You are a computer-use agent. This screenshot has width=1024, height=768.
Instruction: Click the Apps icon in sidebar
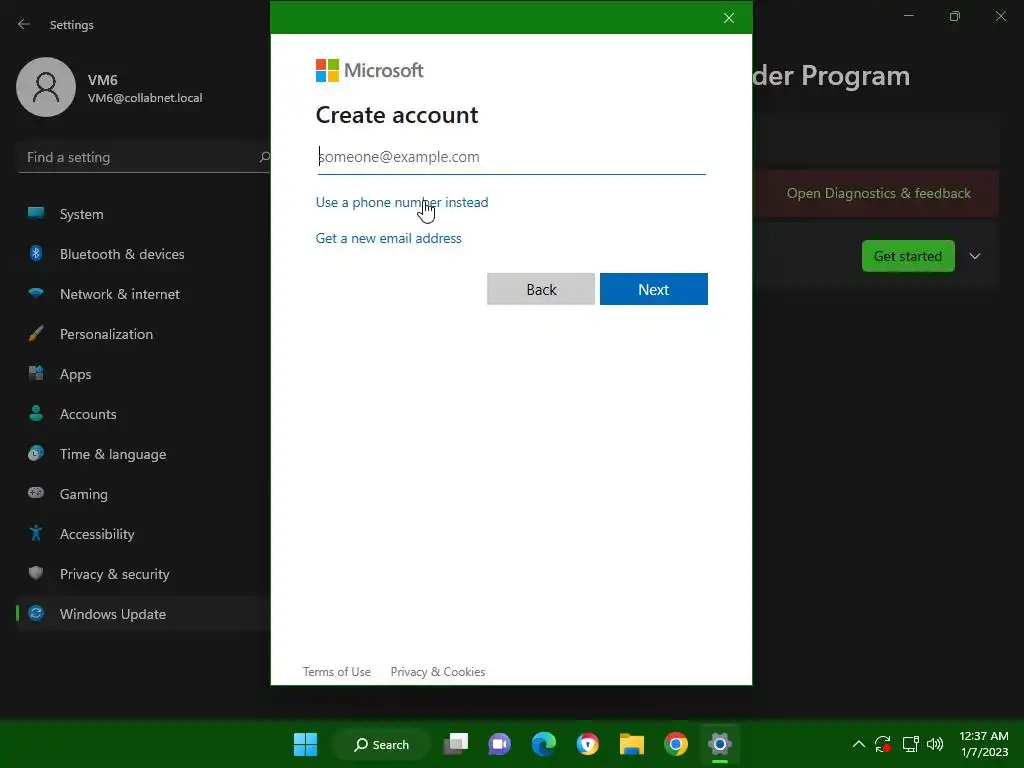pos(36,374)
